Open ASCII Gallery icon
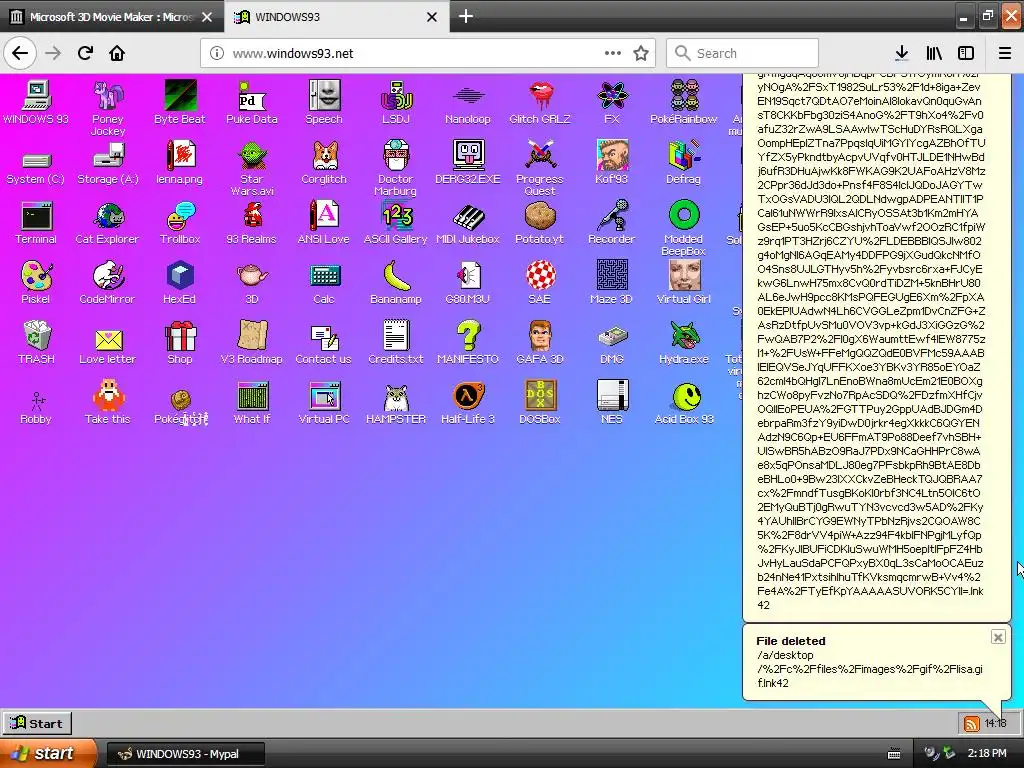1024x768 pixels. 396,216
